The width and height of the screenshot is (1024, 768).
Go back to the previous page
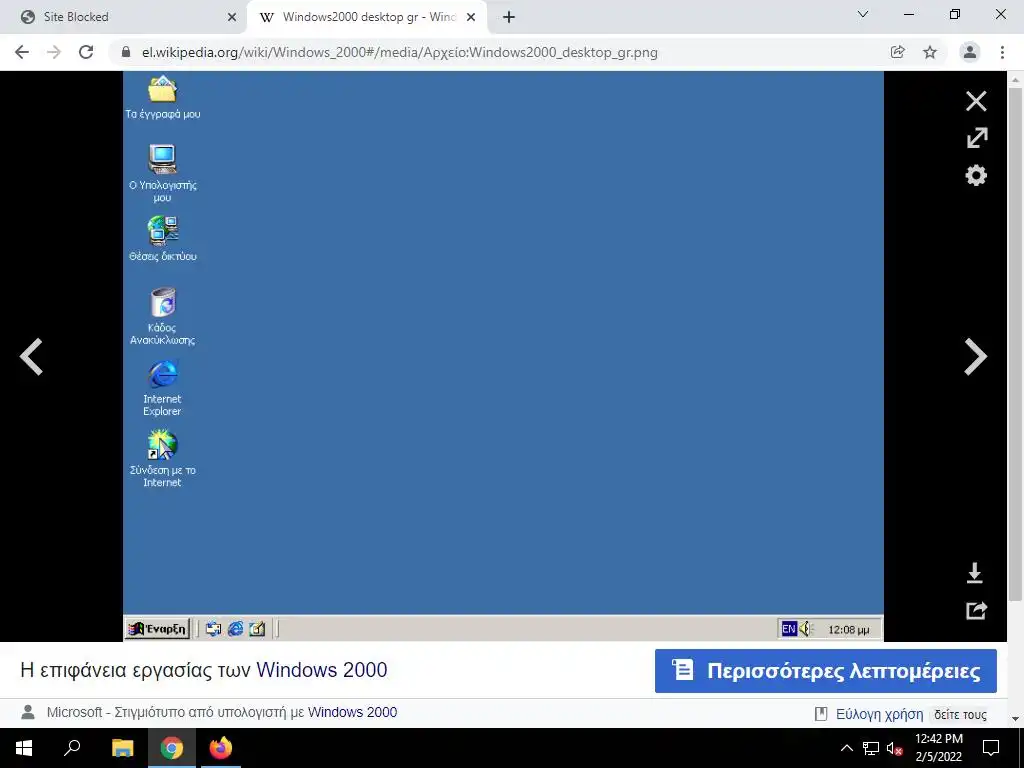(x=22, y=52)
